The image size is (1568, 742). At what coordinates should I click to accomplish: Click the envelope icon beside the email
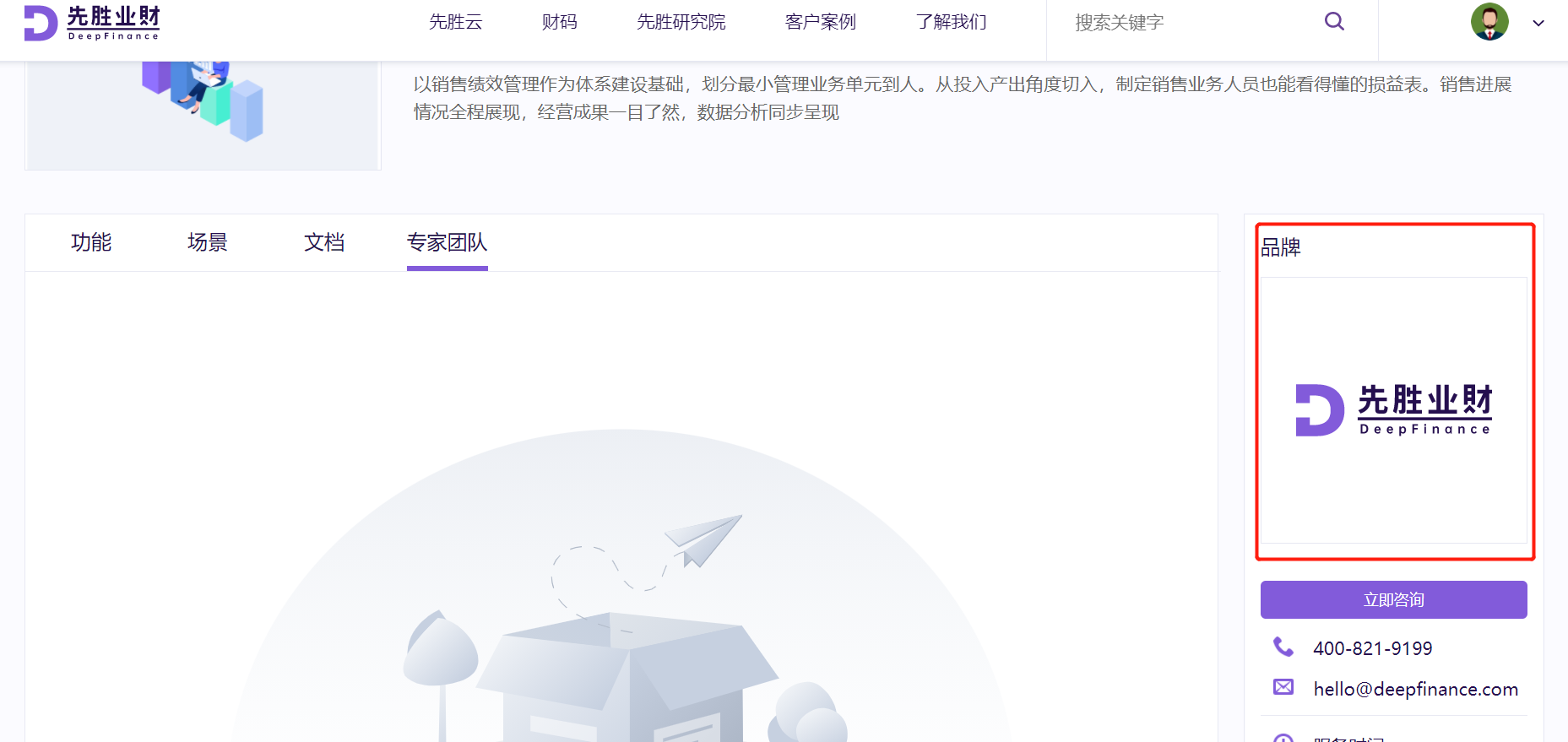pos(1283,687)
